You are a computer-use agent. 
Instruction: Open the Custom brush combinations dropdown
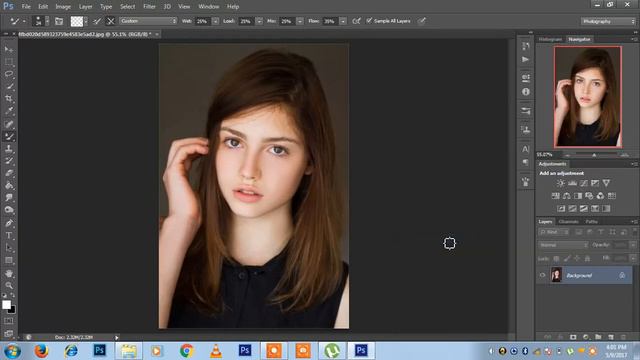[x=148, y=21]
